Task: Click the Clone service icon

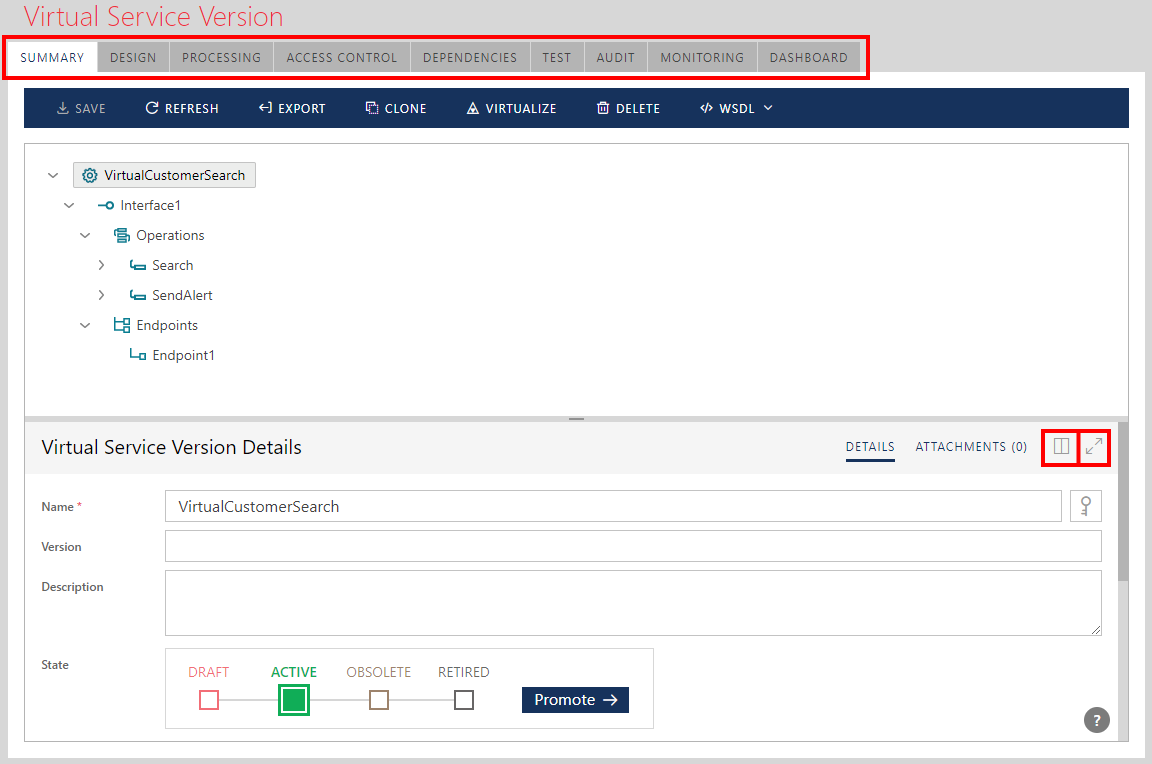Action: pyautogui.click(x=370, y=108)
